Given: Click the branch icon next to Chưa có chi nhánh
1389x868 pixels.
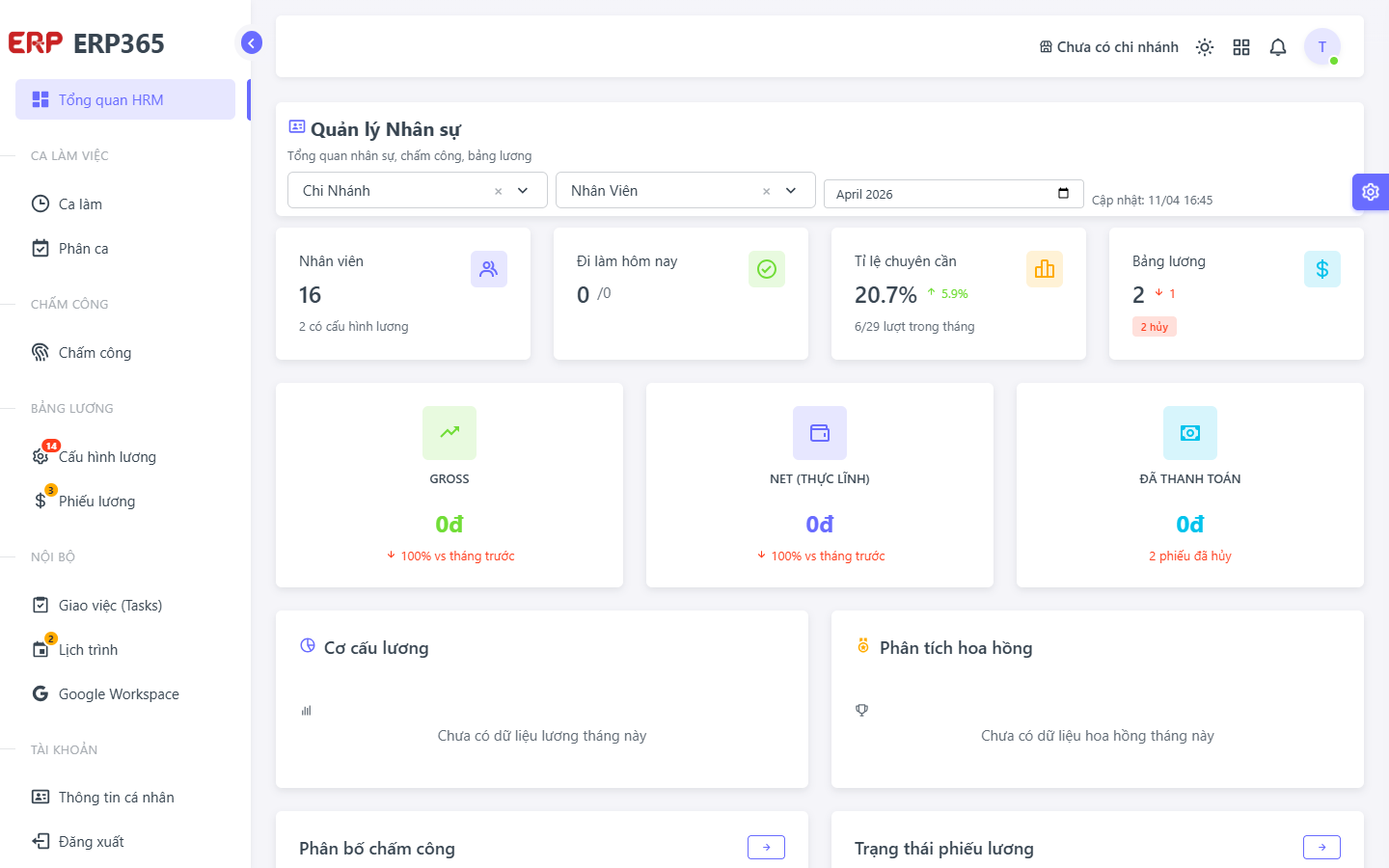Looking at the screenshot, I should coord(1046,46).
